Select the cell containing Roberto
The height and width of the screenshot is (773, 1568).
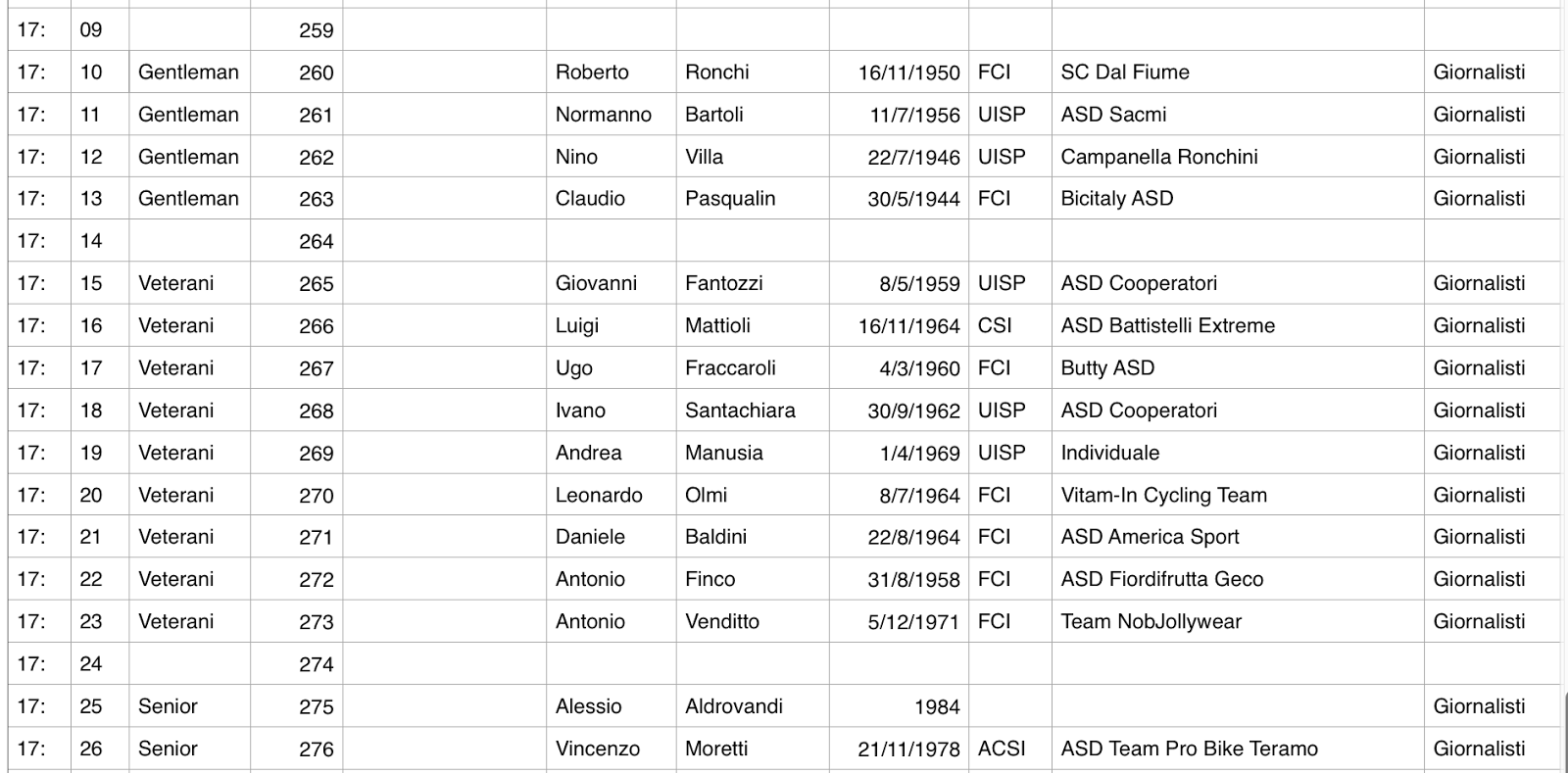click(x=611, y=72)
